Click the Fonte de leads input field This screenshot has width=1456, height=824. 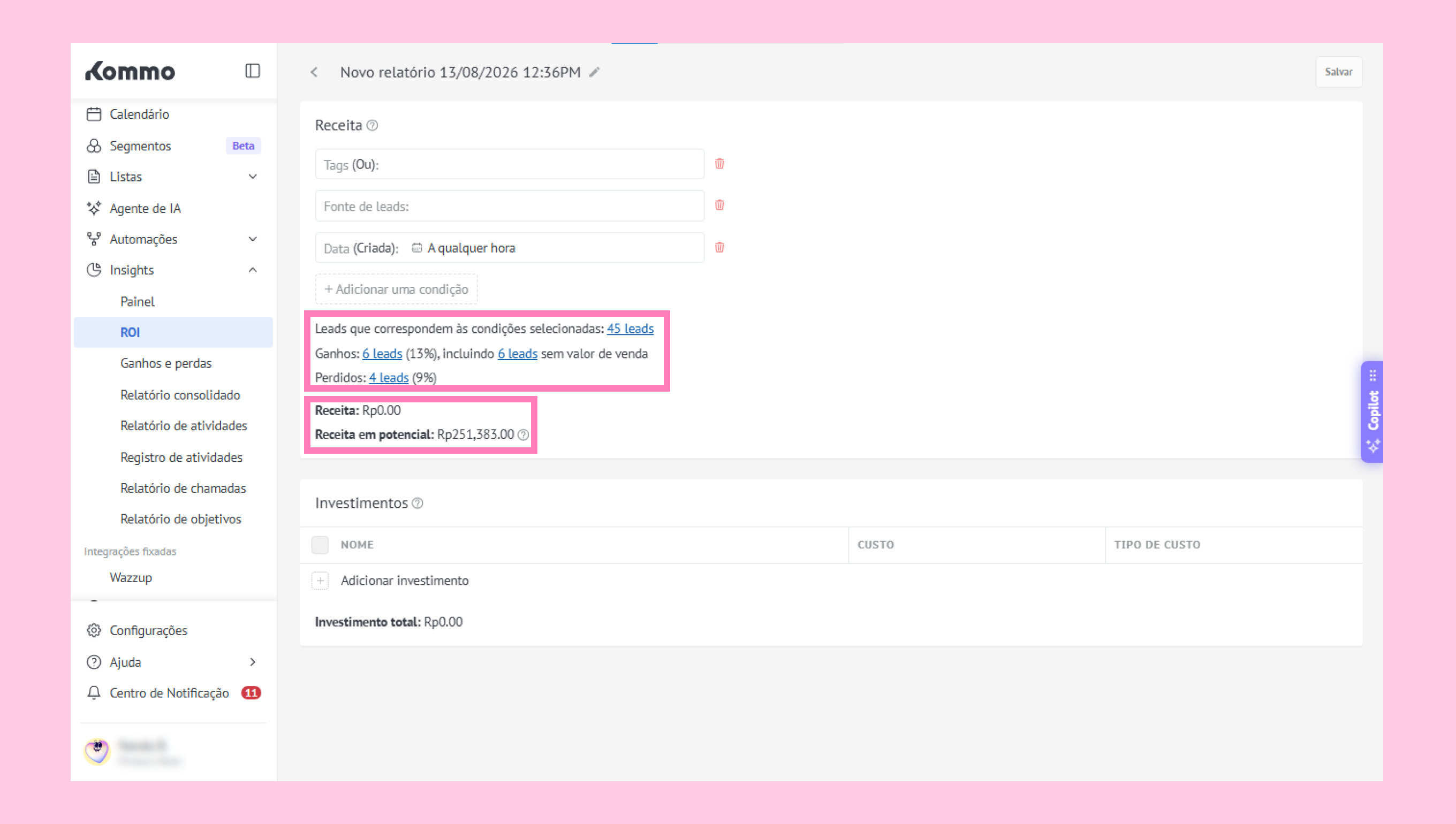coord(510,206)
